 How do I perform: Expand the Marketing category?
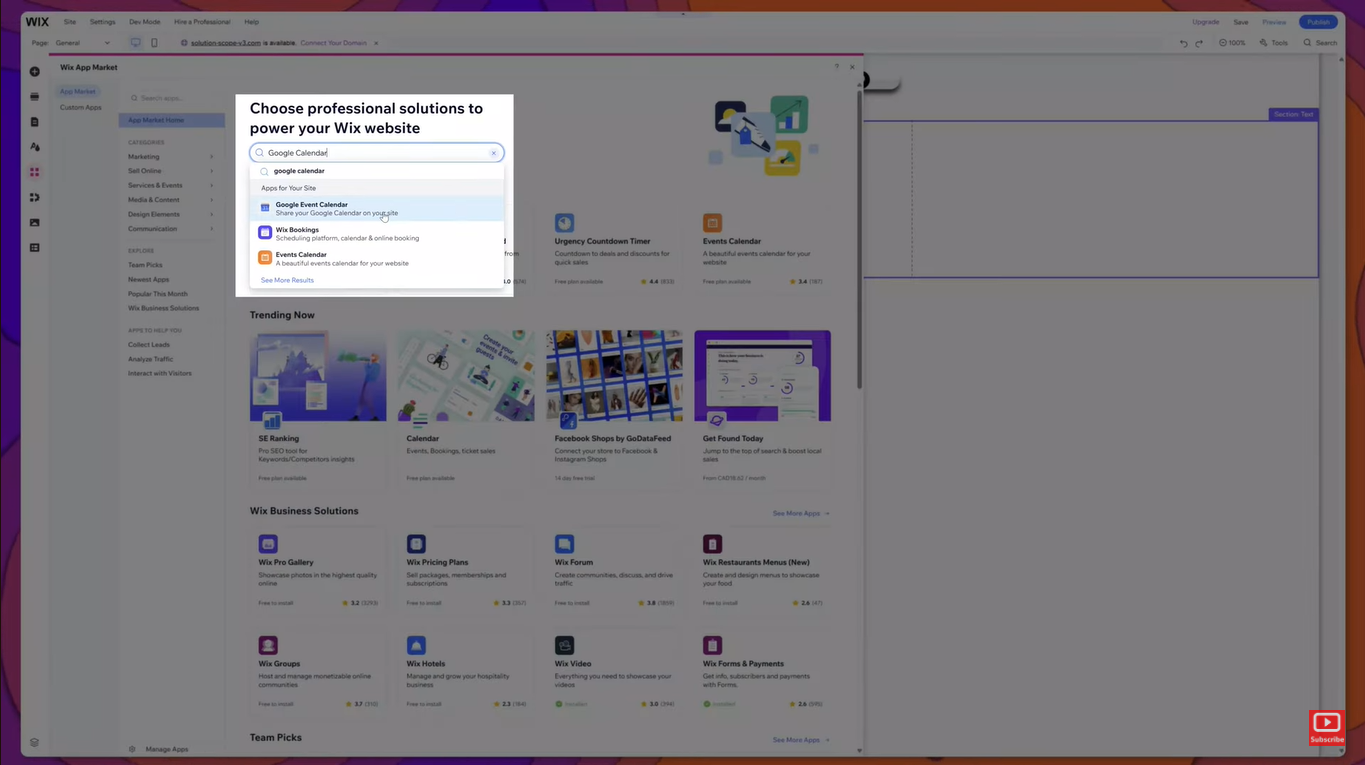pyautogui.click(x=170, y=157)
